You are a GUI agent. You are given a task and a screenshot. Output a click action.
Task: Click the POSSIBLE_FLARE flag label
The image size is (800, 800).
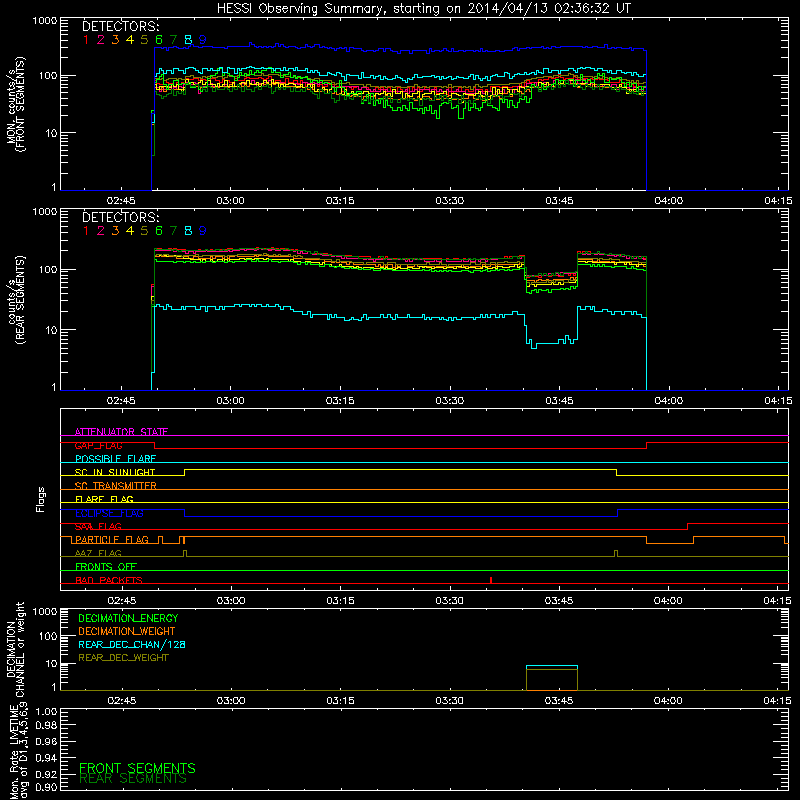click(115, 459)
